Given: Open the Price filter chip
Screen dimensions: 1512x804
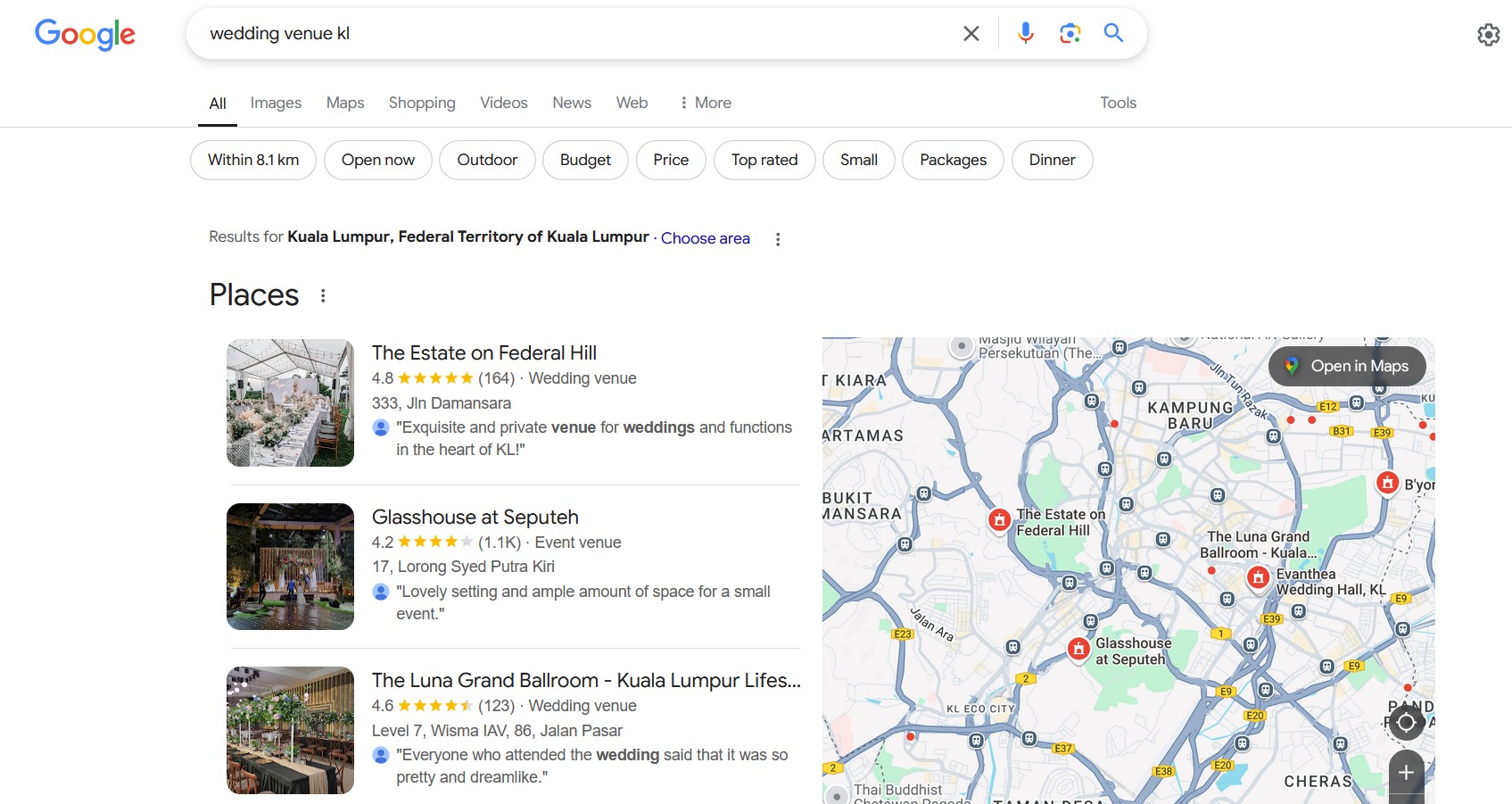Looking at the screenshot, I should coord(671,160).
